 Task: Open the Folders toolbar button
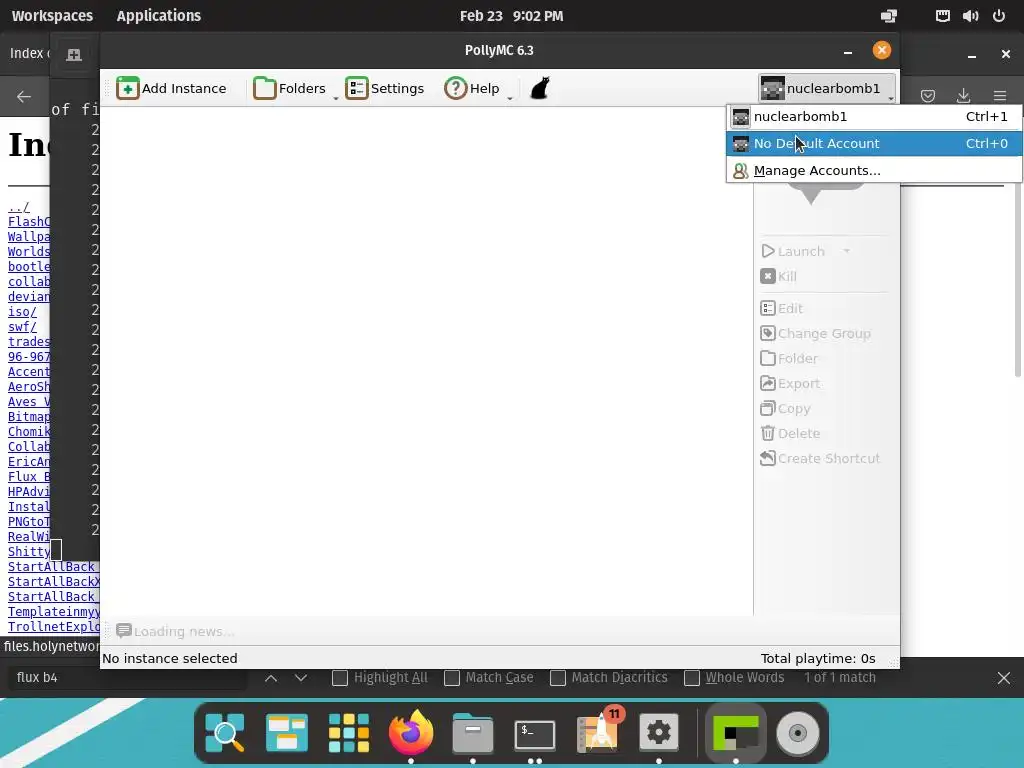point(289,88)
